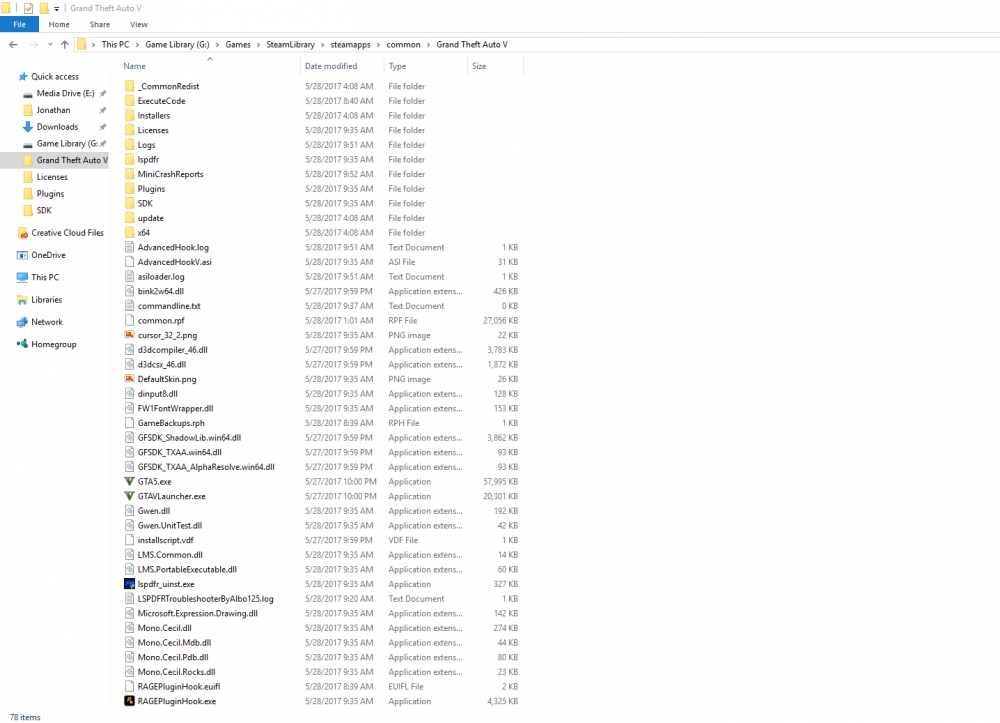Navigate to common via the breadcrumb path
This screenshot has width=1000, height=723.
point(404,44)
